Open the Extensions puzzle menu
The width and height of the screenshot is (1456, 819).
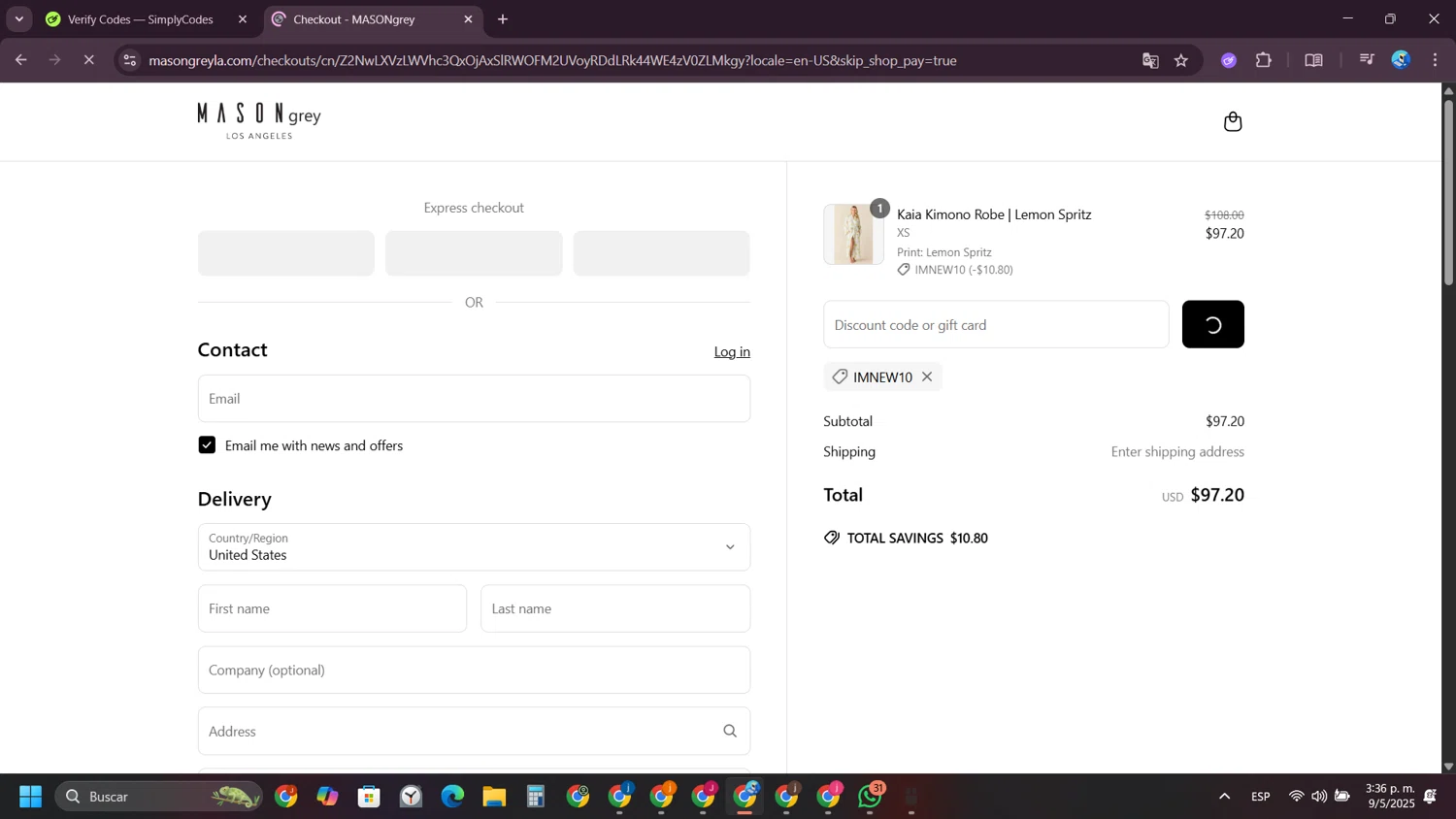(x=1264, y=60)
